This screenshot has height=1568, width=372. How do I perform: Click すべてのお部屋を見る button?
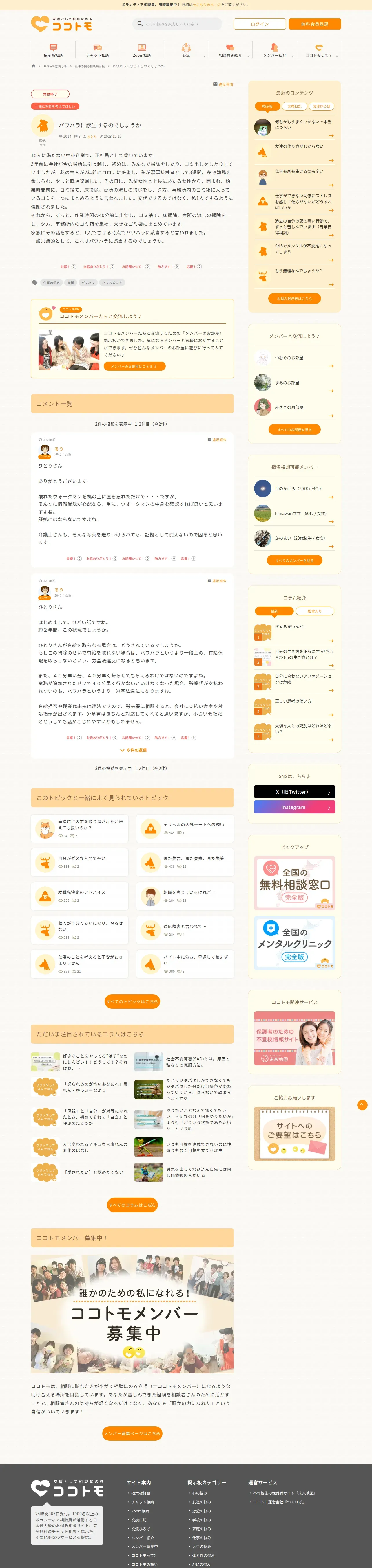tap(295, 430)
